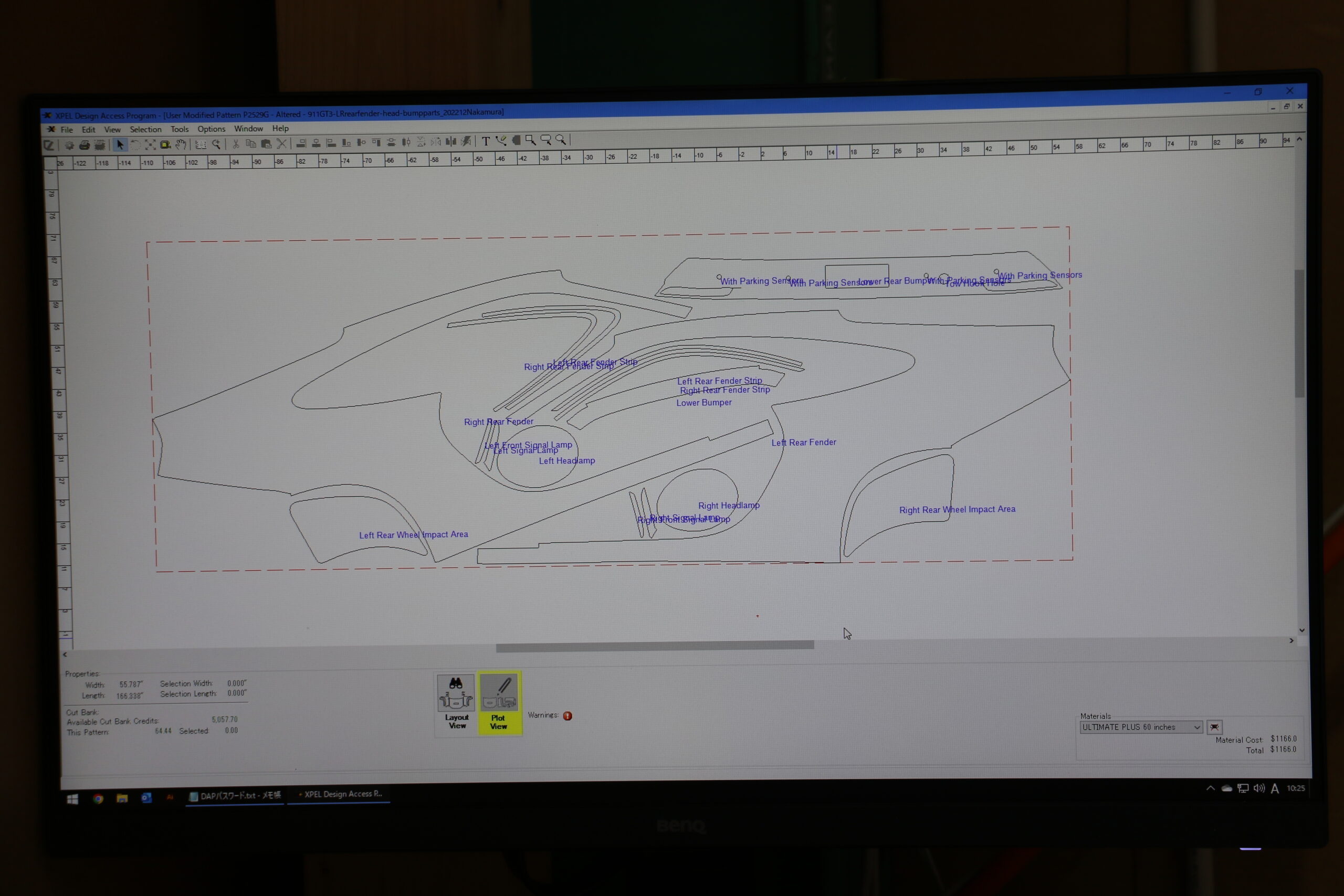Viewport: 1344px width, 896px height.
Task: Select the text T tool
Action: point(486,141)
